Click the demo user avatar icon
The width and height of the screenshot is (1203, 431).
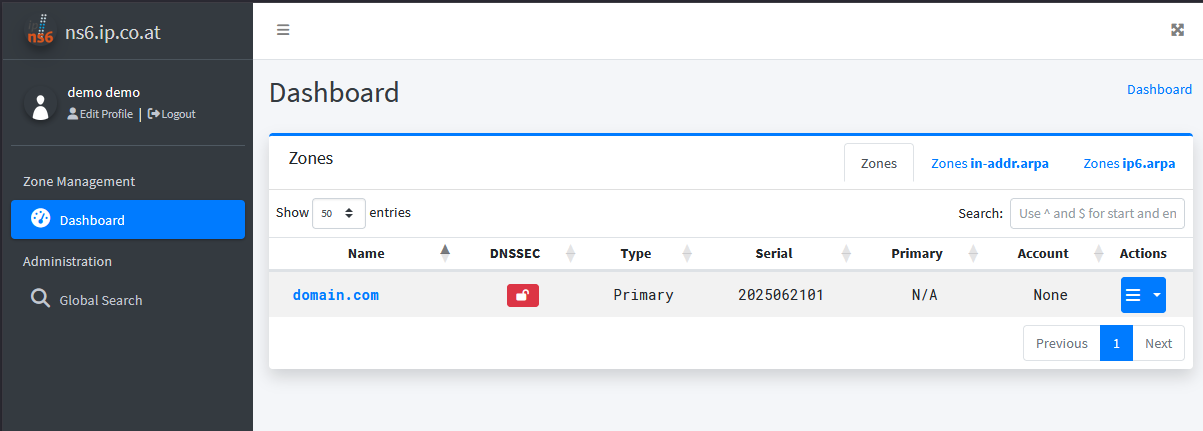(x=41, y=106)
